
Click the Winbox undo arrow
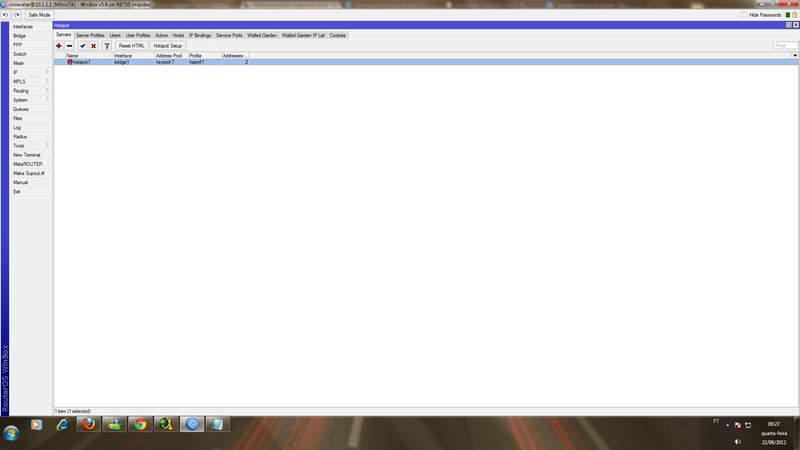click(x=6, y=15)
